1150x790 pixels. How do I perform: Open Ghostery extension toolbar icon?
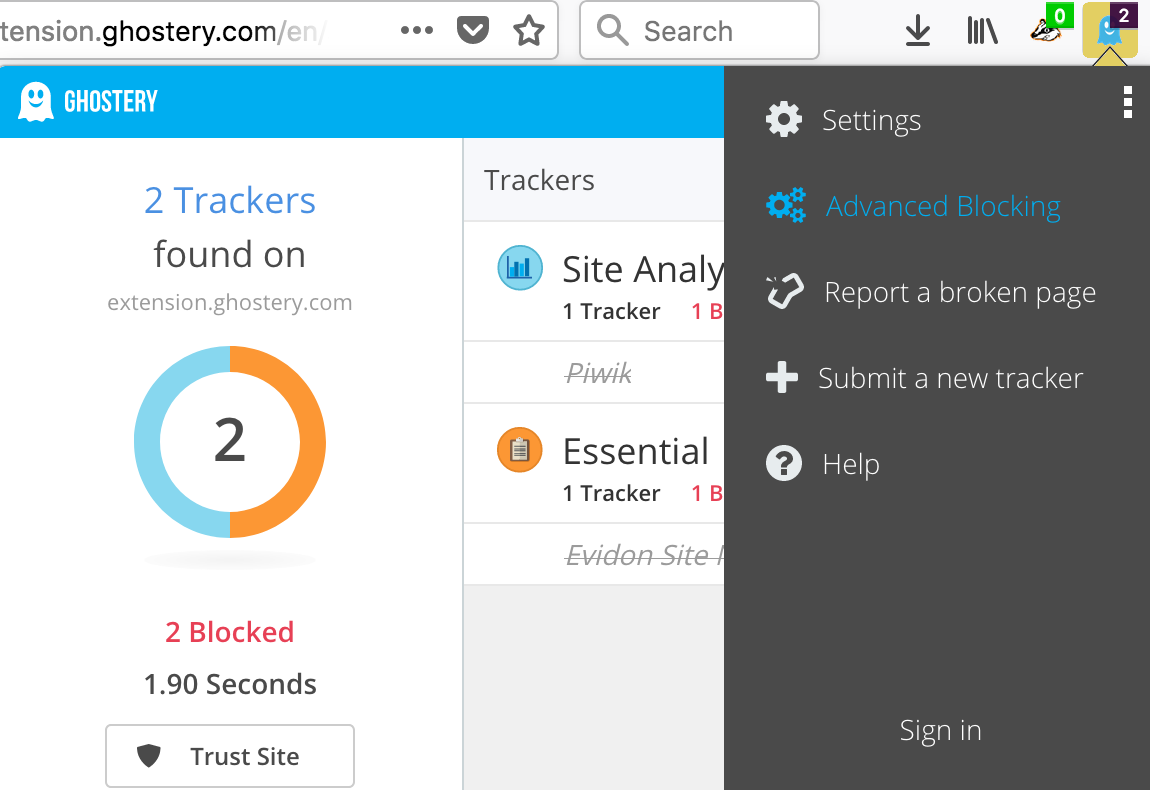(1109, 31)
